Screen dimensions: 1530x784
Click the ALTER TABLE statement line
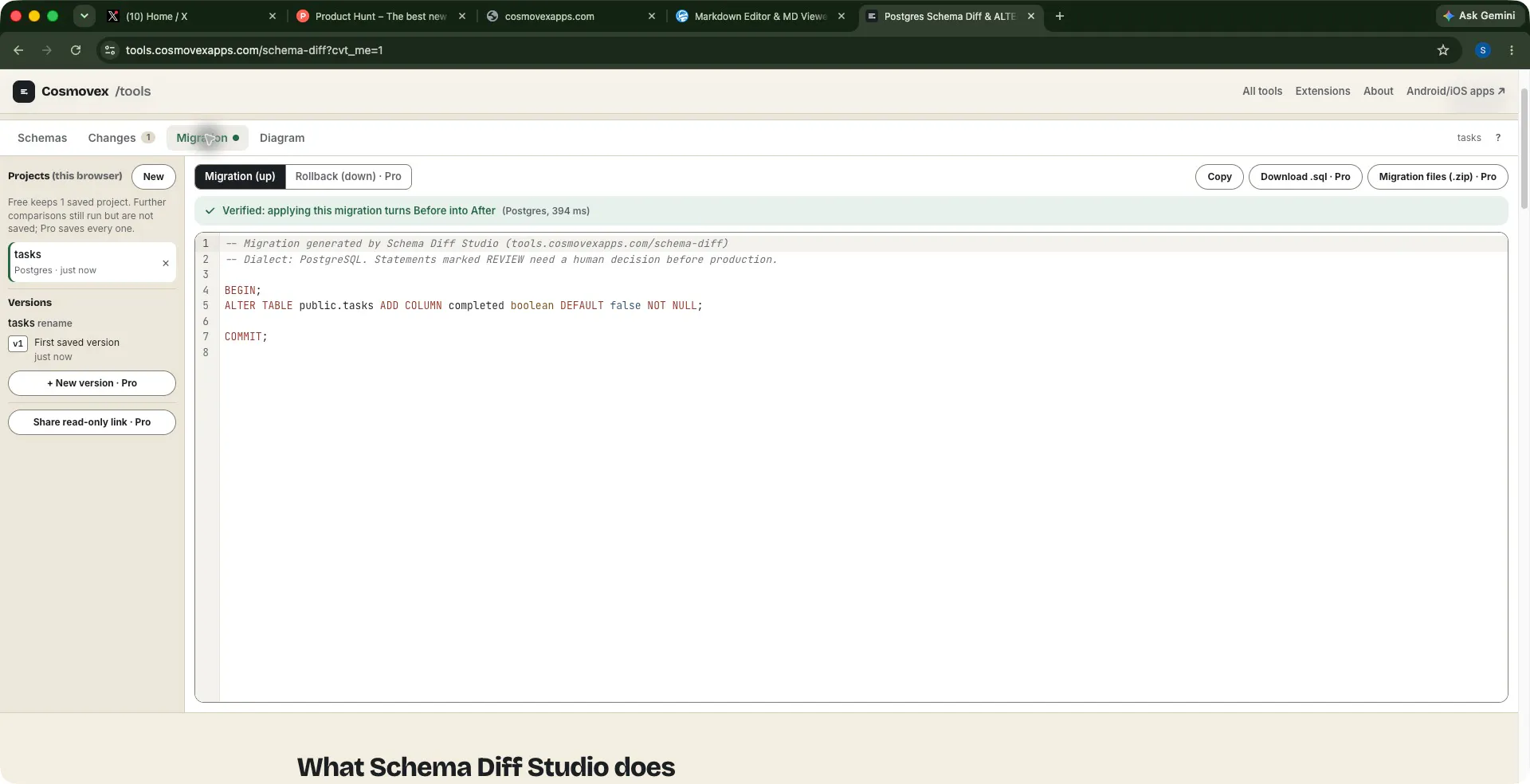pos(463,306)
